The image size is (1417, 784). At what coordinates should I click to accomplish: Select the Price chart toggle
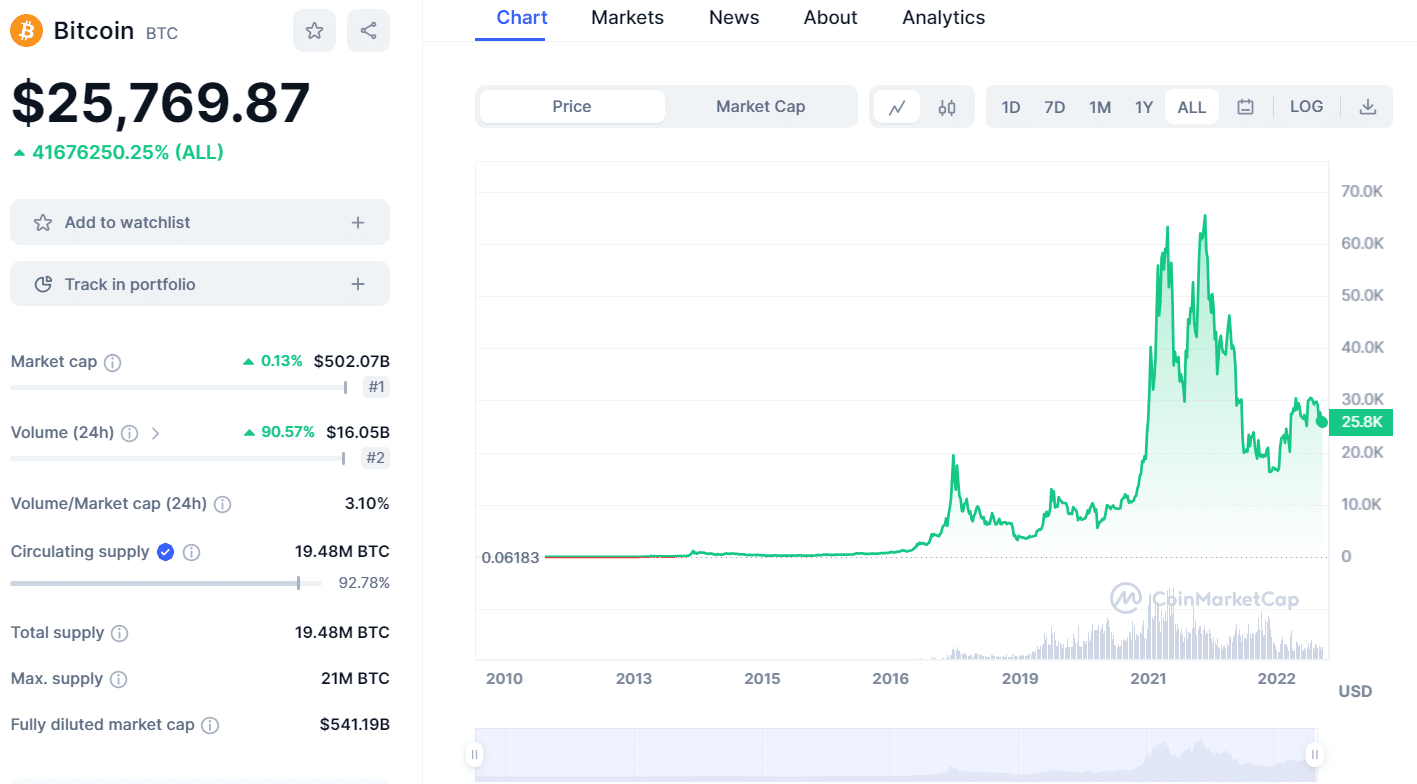click(x=572, y=106)
